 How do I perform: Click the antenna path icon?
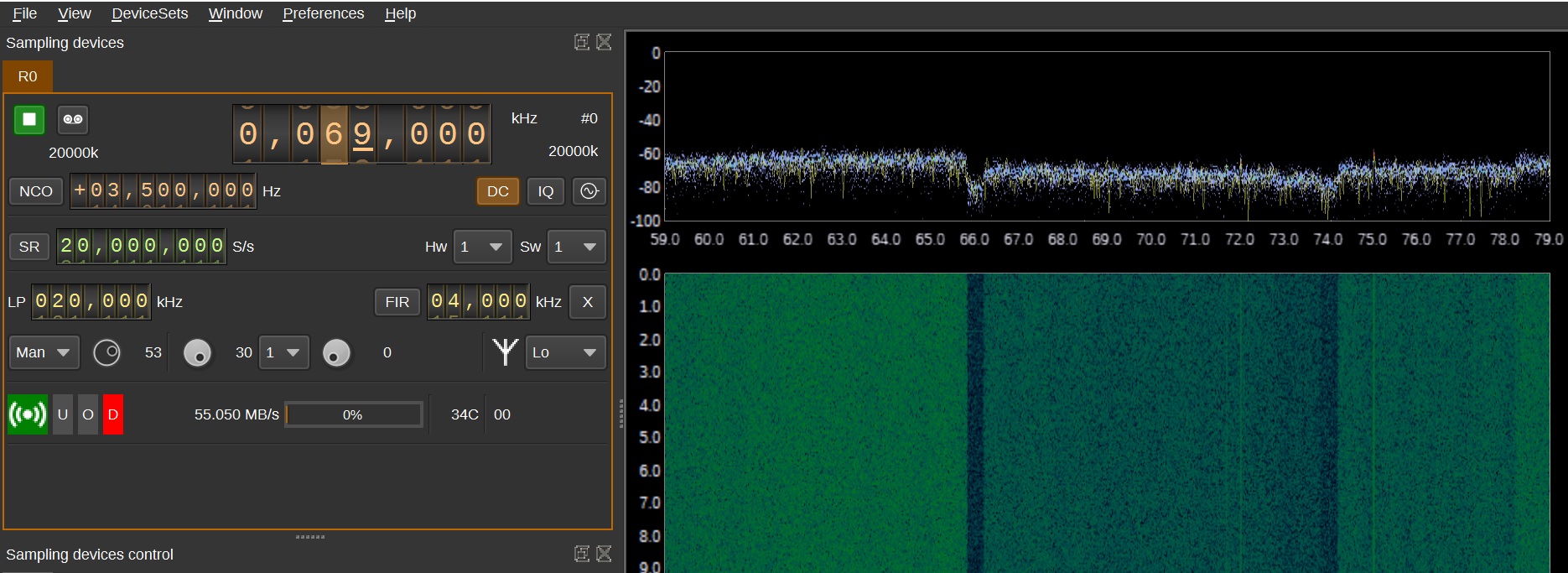tap(505, 352)
